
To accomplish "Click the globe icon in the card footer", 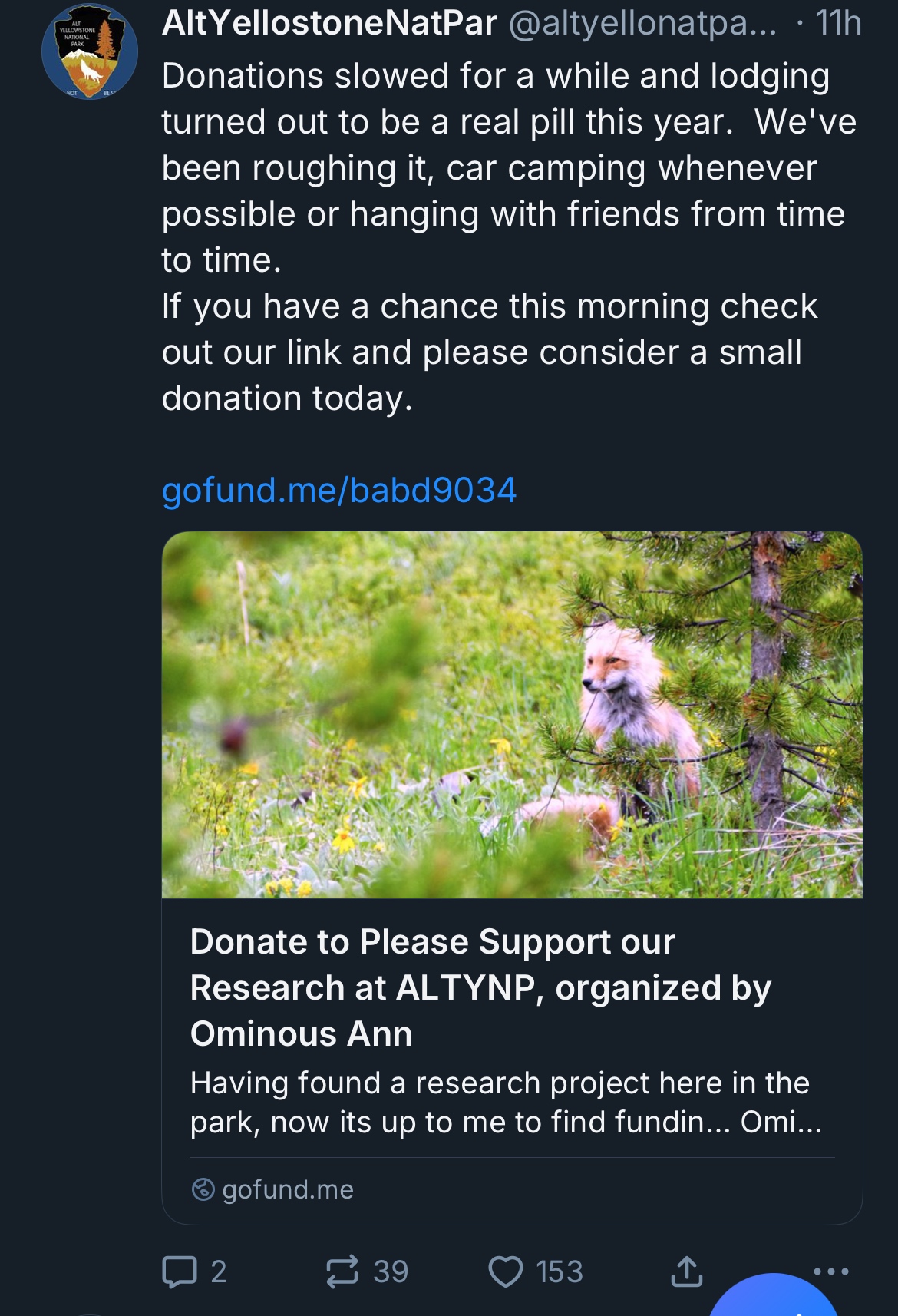I will (x=203, y=1189).
